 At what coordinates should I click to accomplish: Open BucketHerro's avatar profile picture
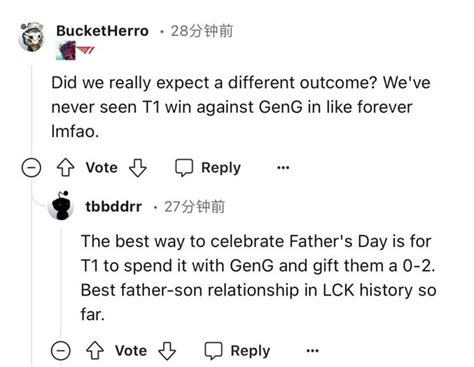32,37
